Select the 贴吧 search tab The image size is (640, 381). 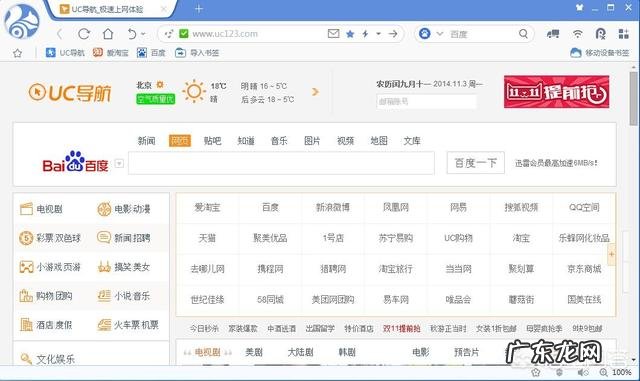coord(212,141)
